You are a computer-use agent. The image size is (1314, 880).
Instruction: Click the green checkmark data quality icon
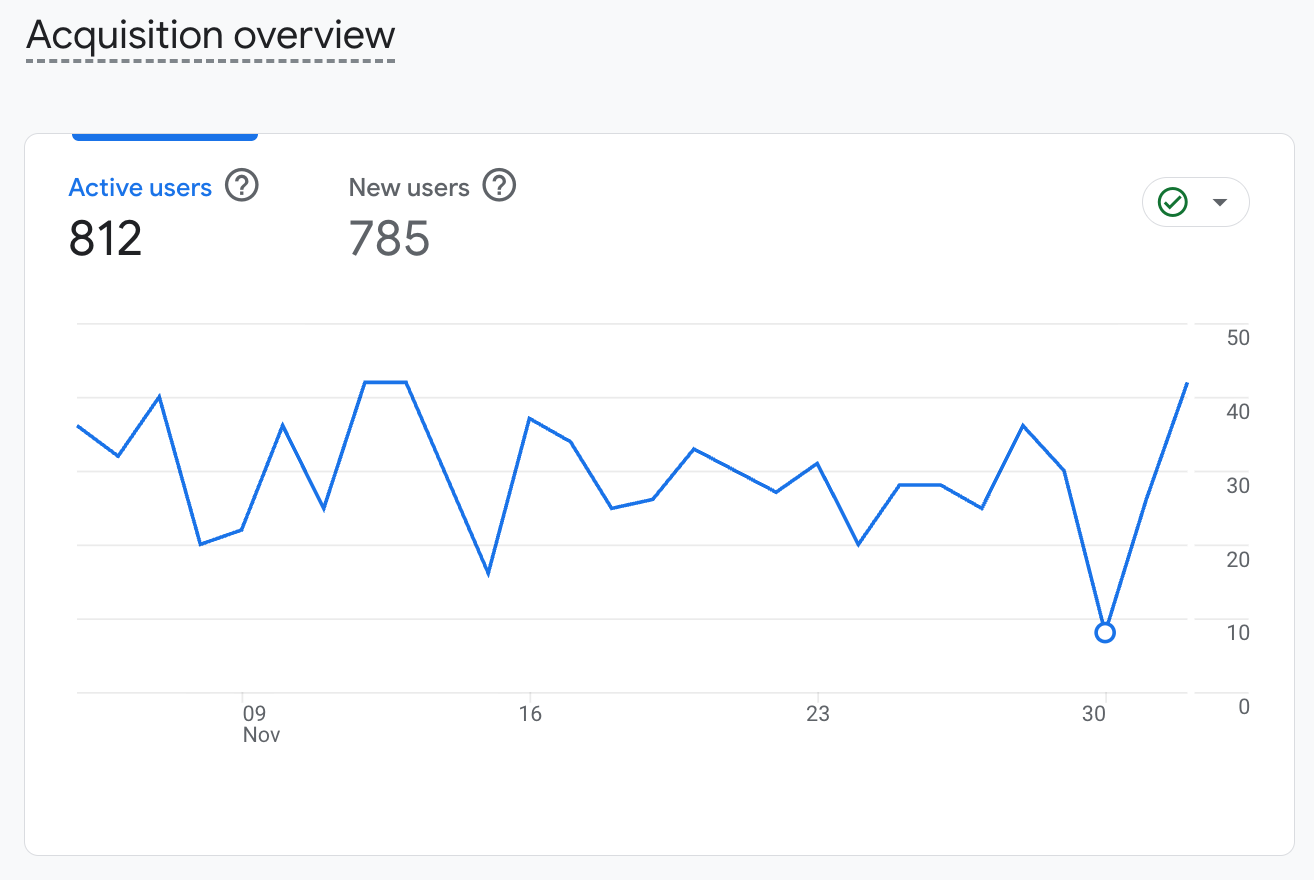[1172, 202]
